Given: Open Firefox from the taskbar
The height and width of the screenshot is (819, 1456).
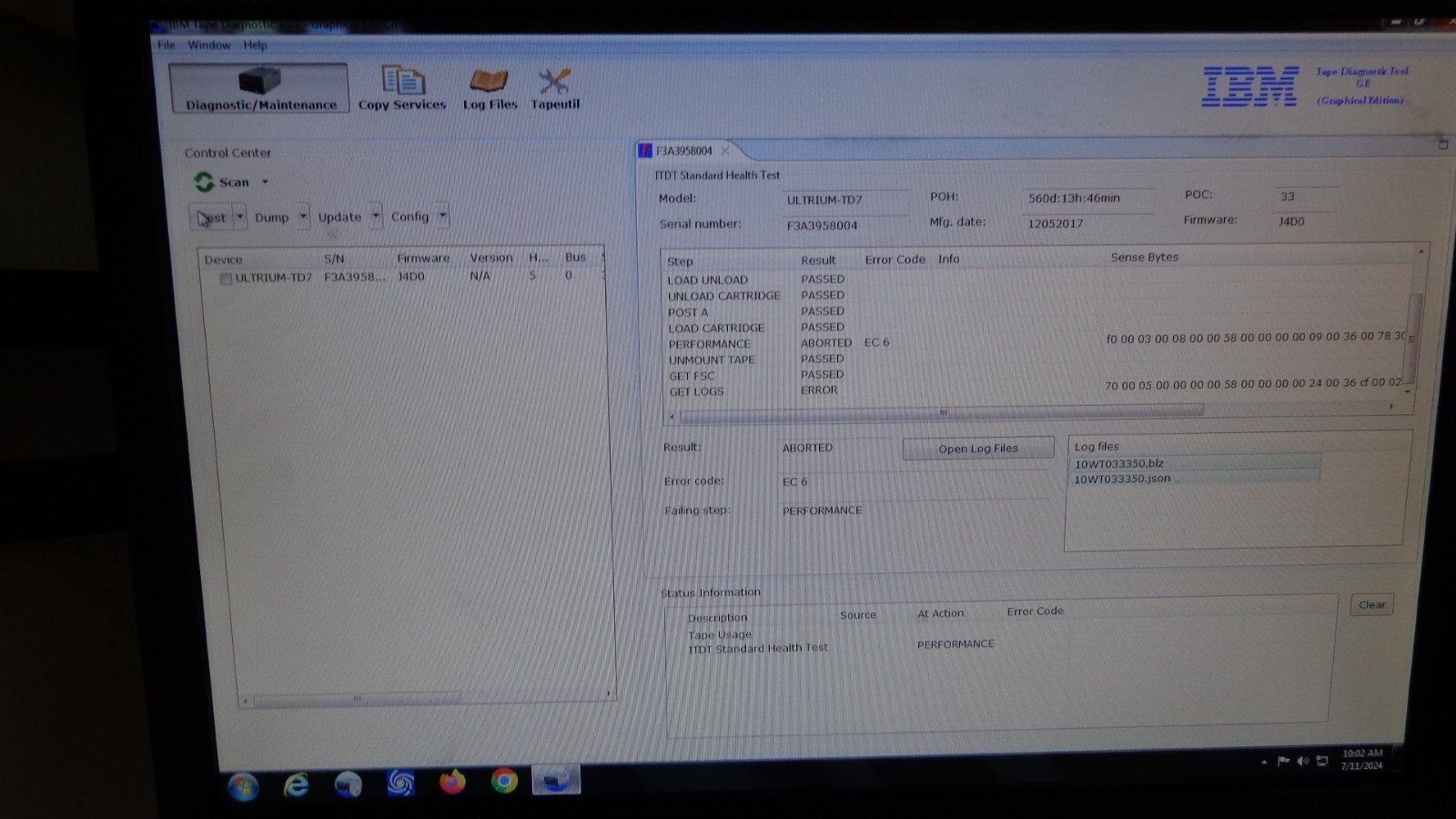Looking at the screenshot, I should click(x=452, y=782).
